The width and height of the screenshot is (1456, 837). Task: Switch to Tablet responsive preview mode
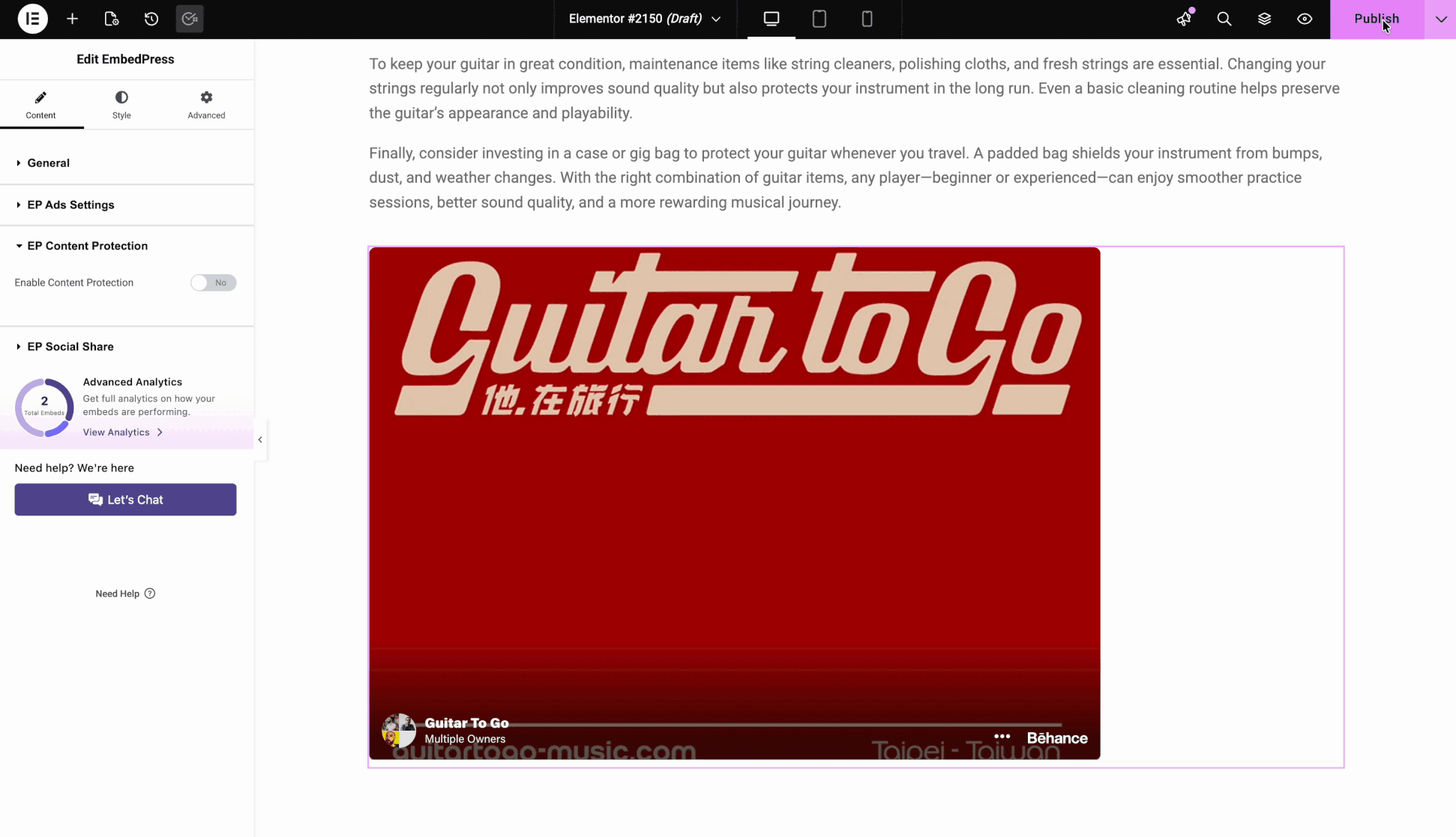[819, 19]
